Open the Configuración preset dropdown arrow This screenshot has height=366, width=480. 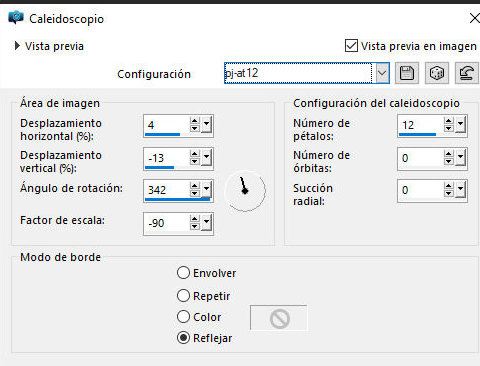(382, 73)
